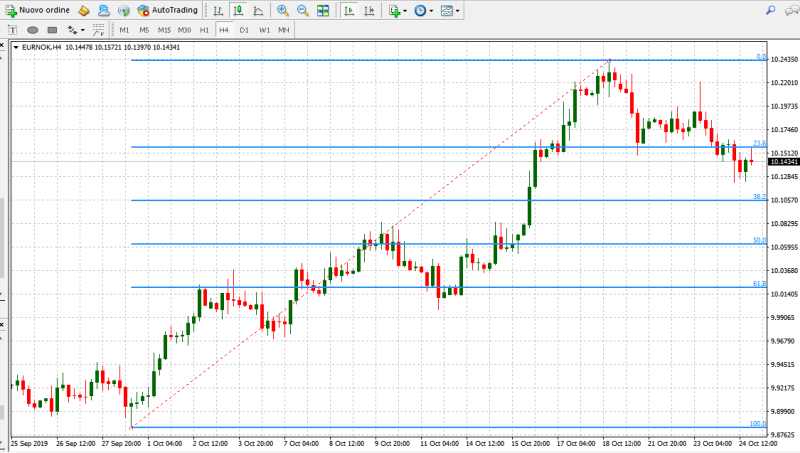Image resolution: width=800 pixels, height=453 pixels.
Task: Select candlestick chart display mode
Action: (239, 10)
